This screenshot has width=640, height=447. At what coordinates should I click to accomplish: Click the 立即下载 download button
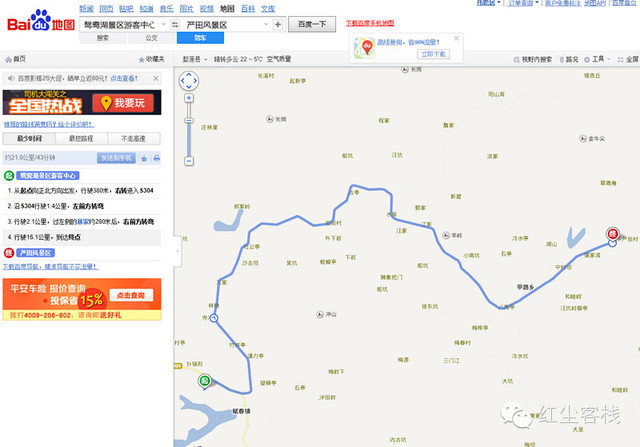pos(433,54)
